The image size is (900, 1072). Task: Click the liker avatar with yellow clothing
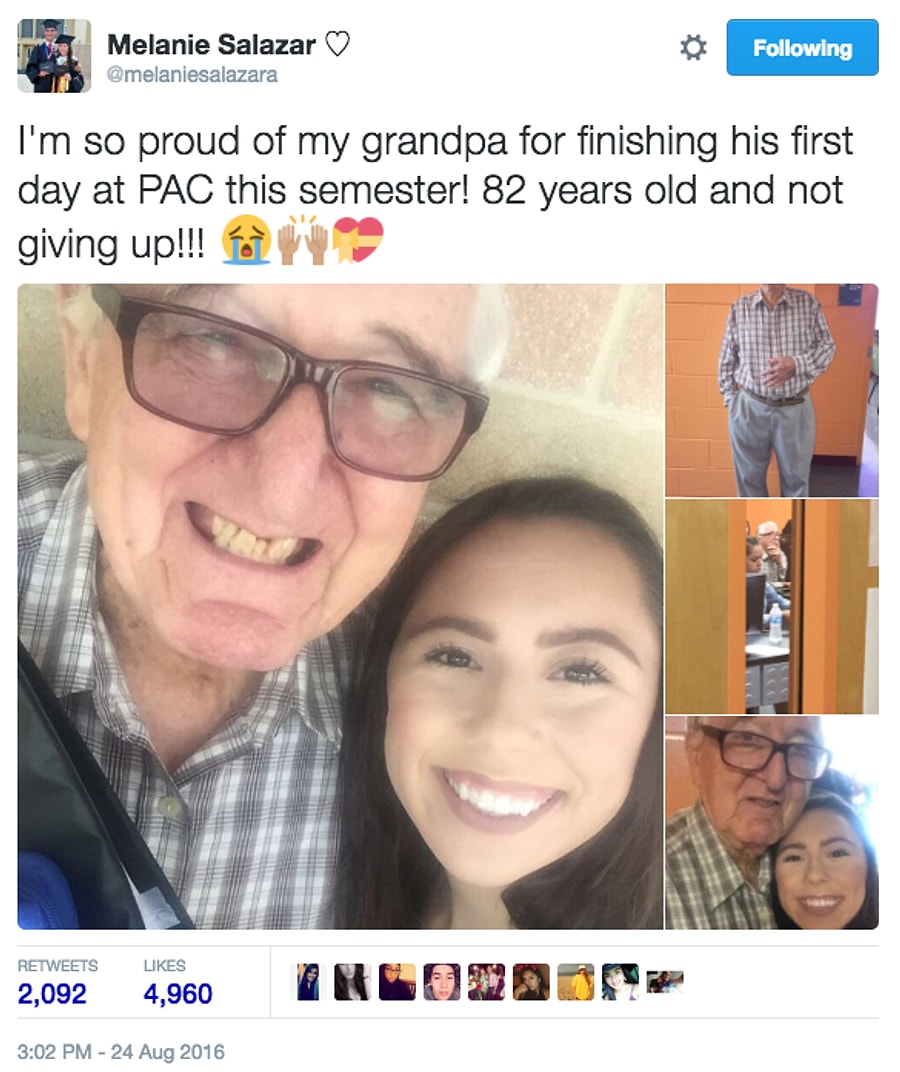click(x=575, y=982)
